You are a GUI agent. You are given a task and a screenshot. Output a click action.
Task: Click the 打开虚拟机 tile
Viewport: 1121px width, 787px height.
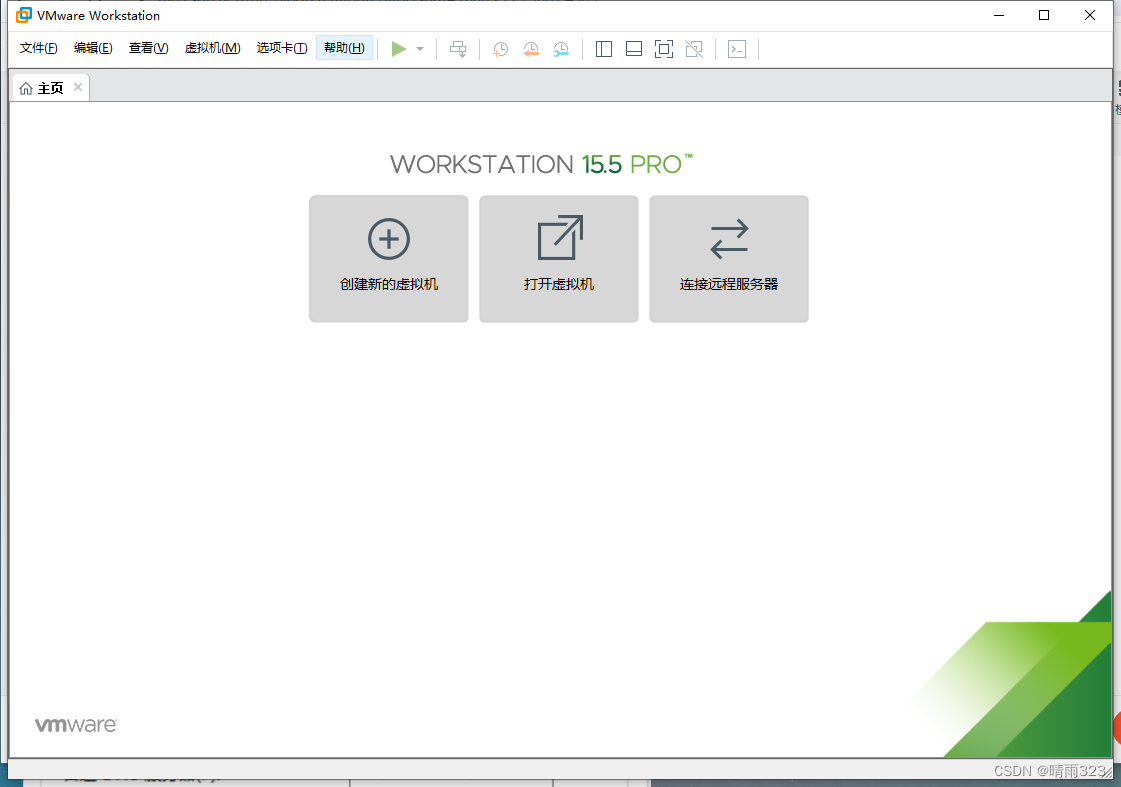(x=559, y=259)
